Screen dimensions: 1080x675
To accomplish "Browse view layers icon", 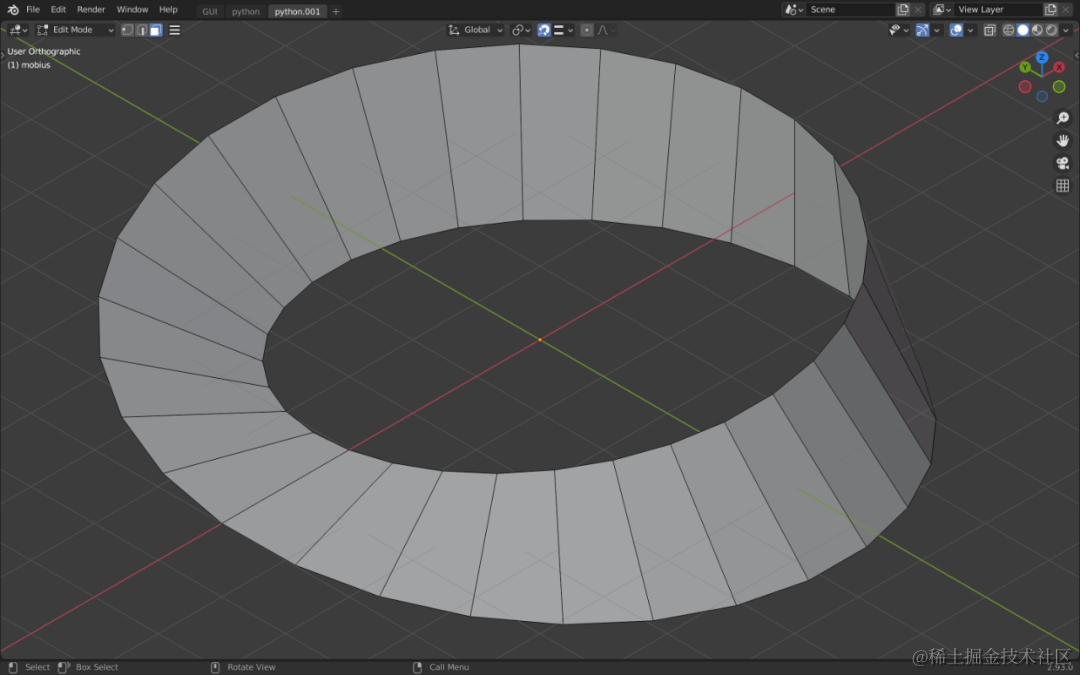I will (x=942, y=10).
